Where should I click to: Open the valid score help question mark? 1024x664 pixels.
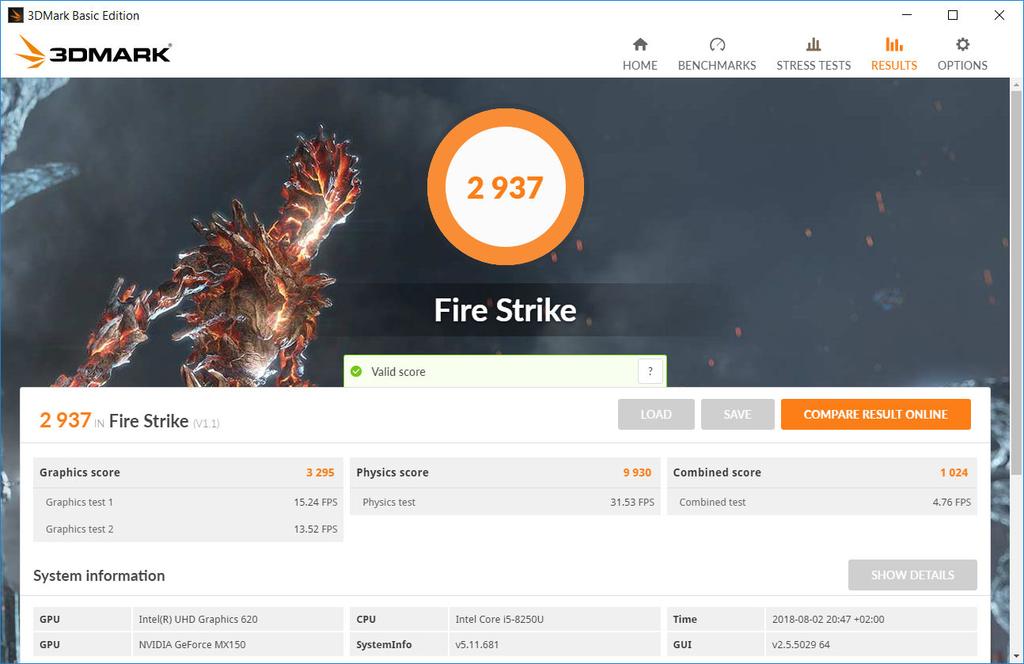(x=650, y=372)
